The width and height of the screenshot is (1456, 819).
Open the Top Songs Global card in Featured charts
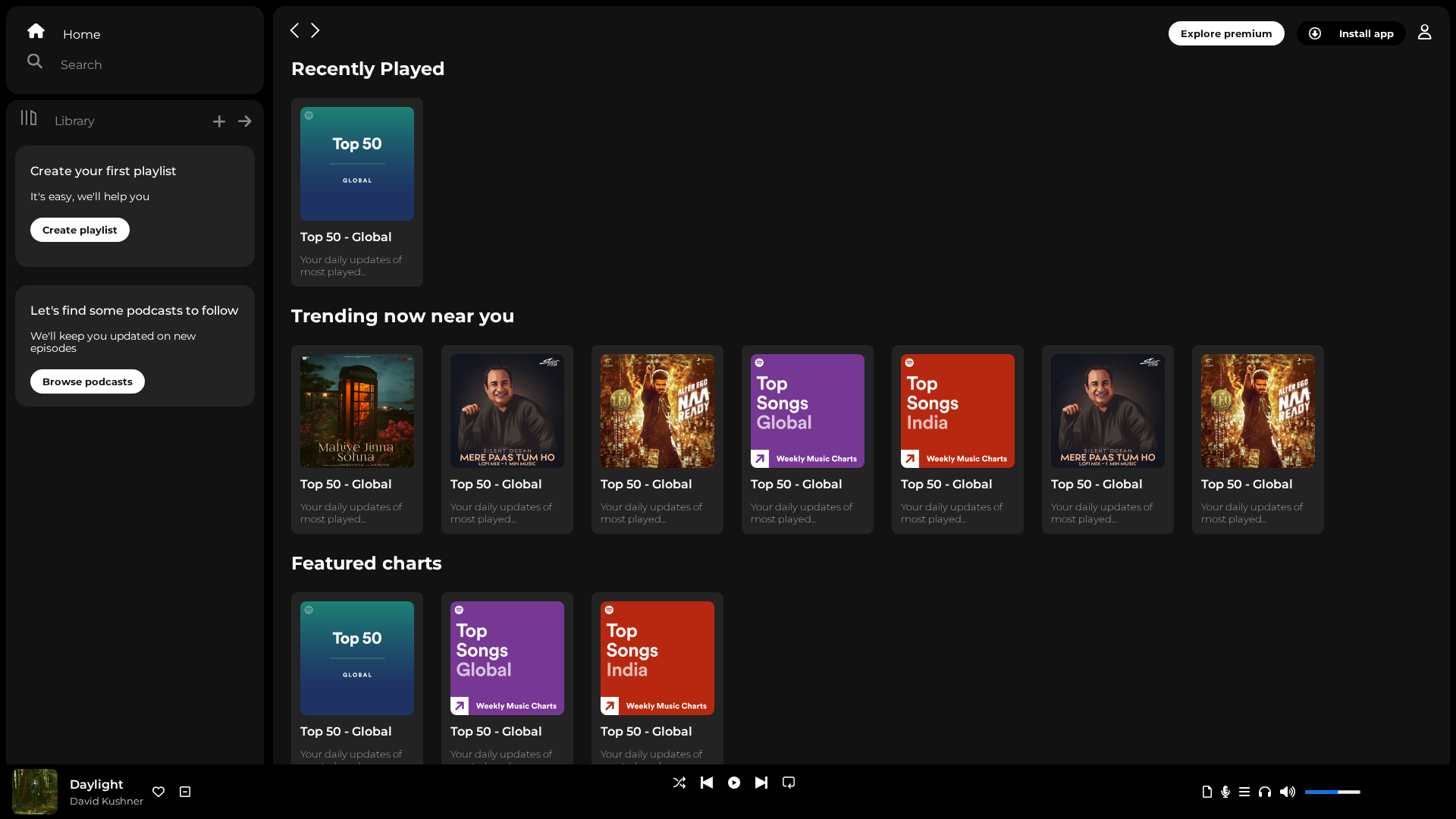pos(507,678)
